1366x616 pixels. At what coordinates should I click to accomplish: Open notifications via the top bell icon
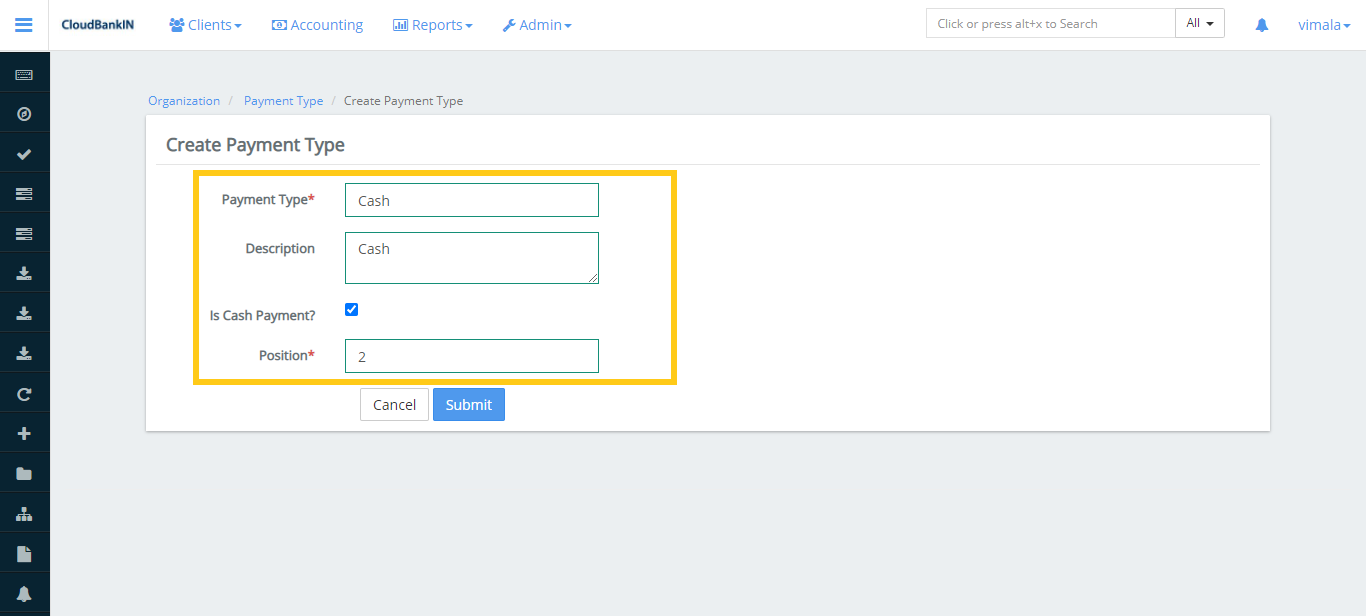[1261, 24]
